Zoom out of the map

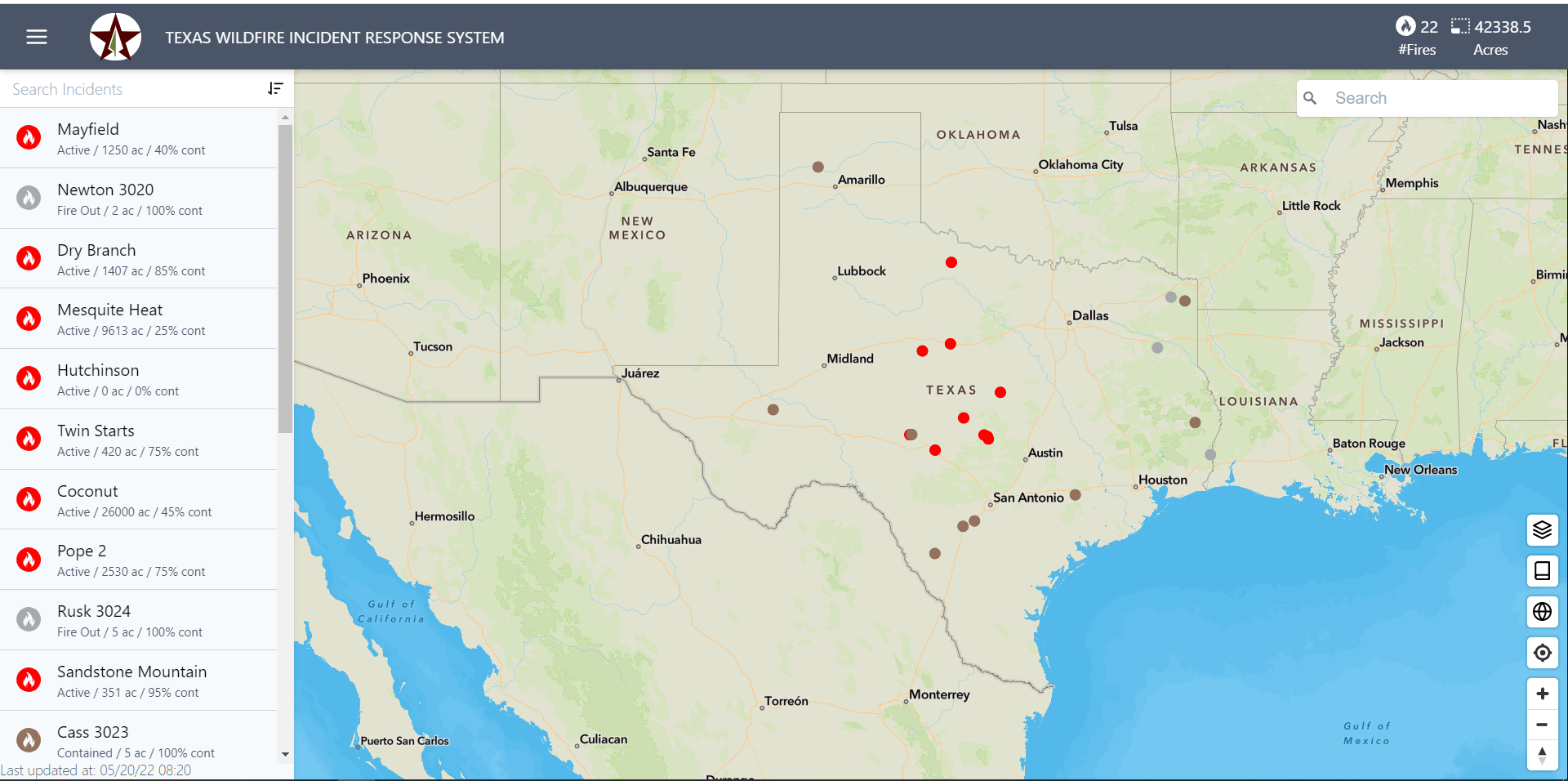[1542, 725]
